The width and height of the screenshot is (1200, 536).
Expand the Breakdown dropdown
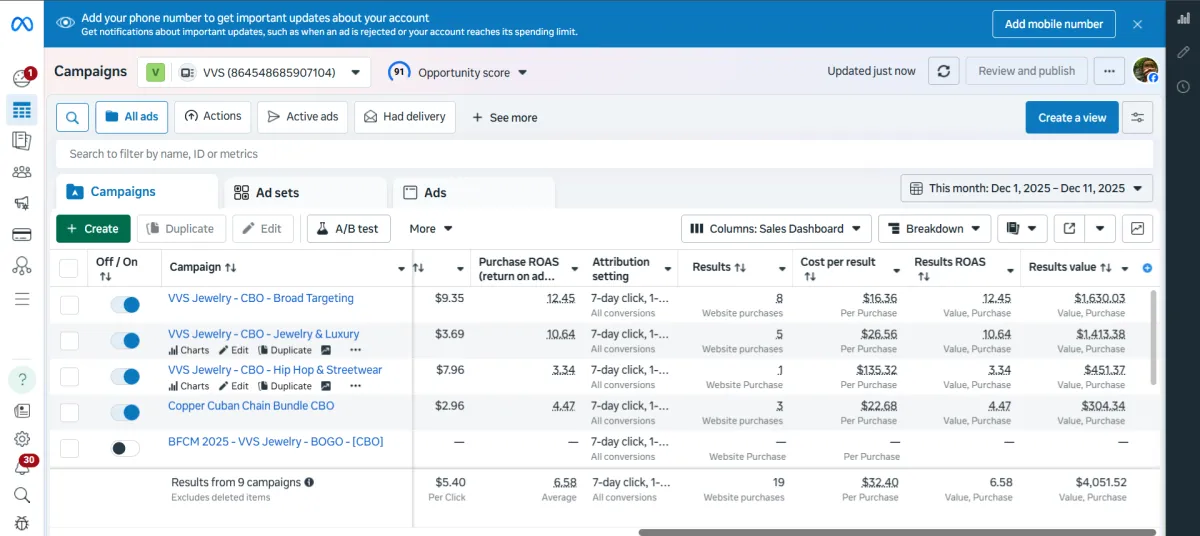[934, 229]
